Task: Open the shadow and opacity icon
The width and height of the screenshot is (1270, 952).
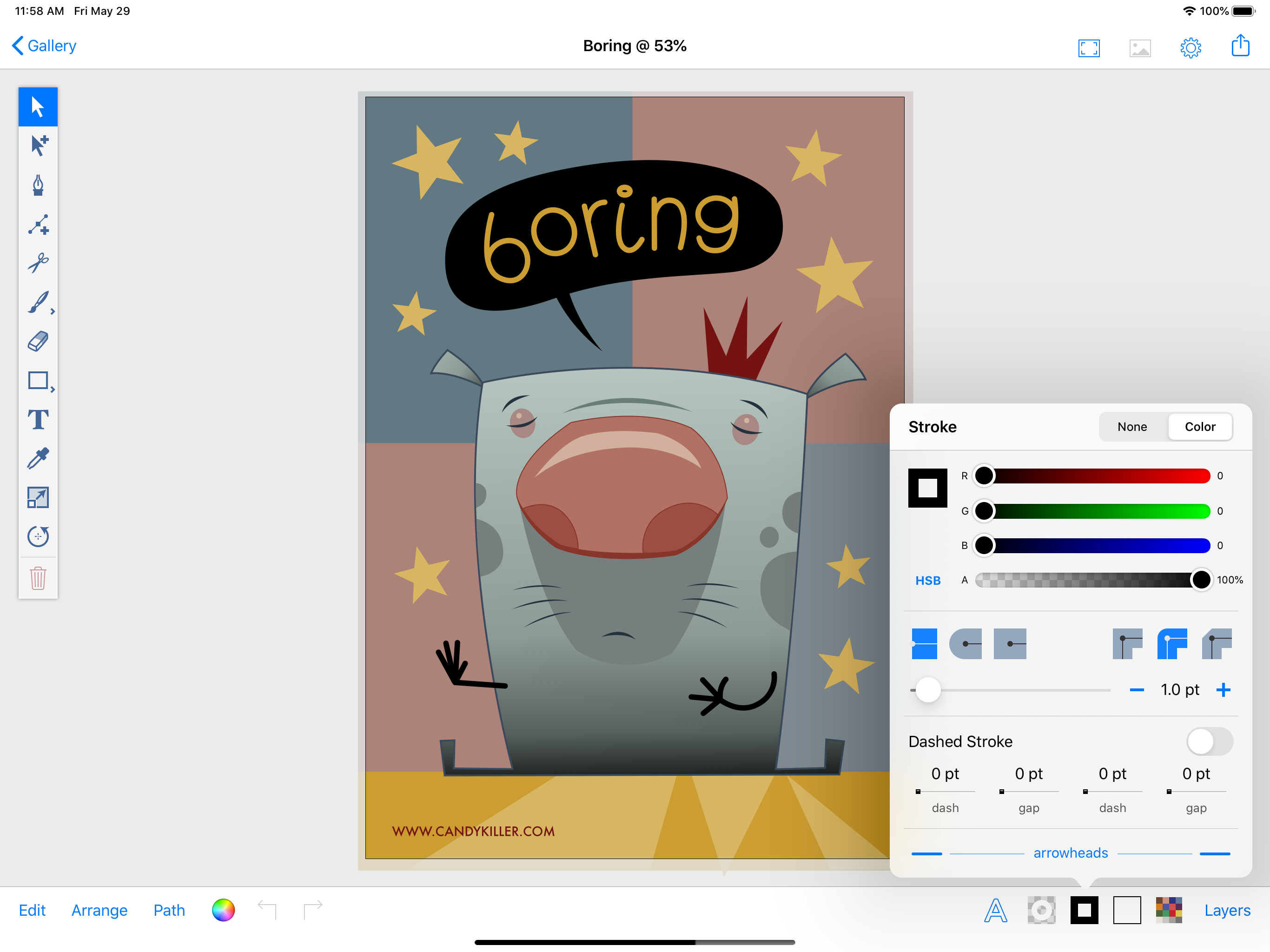Action: [x=1041, y=911]
